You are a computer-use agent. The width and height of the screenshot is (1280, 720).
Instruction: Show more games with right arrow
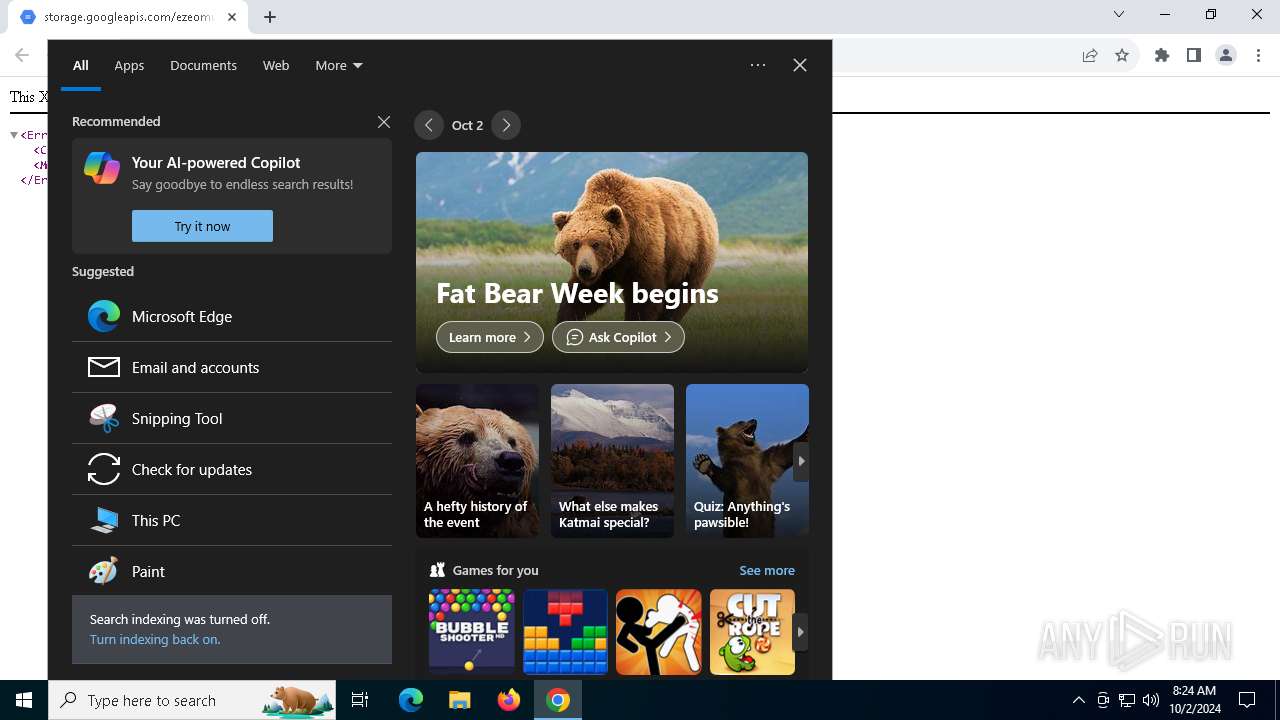click(x=800, y=632)
